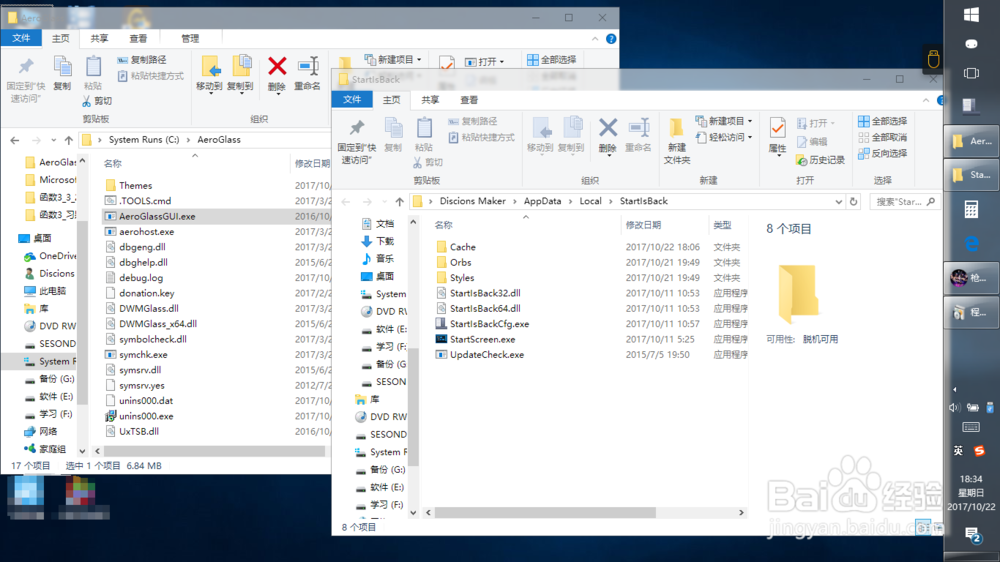
Task: Click the red Delete icon in AeroGlass window
Action: point(277,73)
